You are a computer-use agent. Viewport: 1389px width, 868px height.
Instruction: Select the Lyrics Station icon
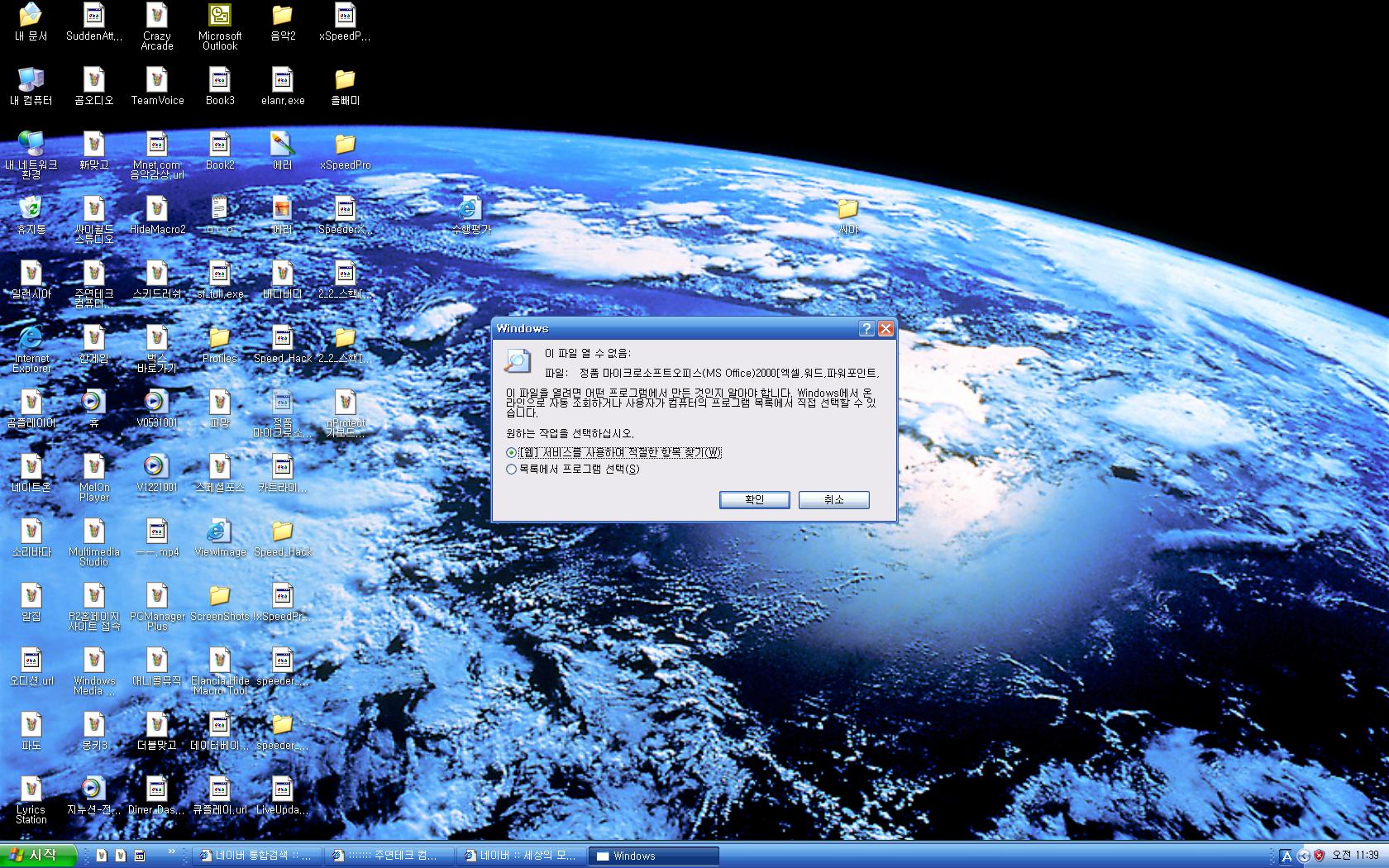[31, 800]
